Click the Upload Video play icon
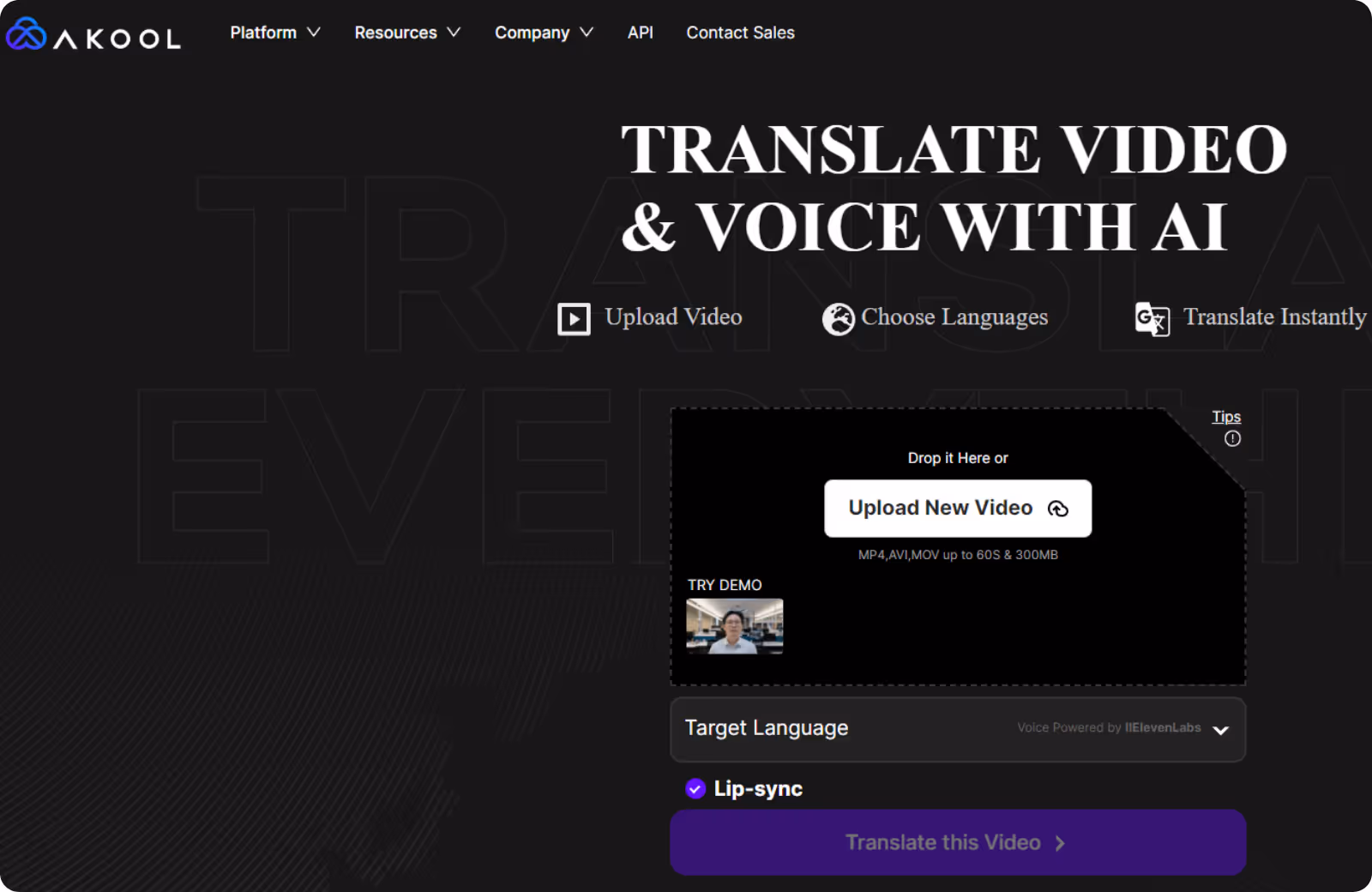 [x=574, y=319]
